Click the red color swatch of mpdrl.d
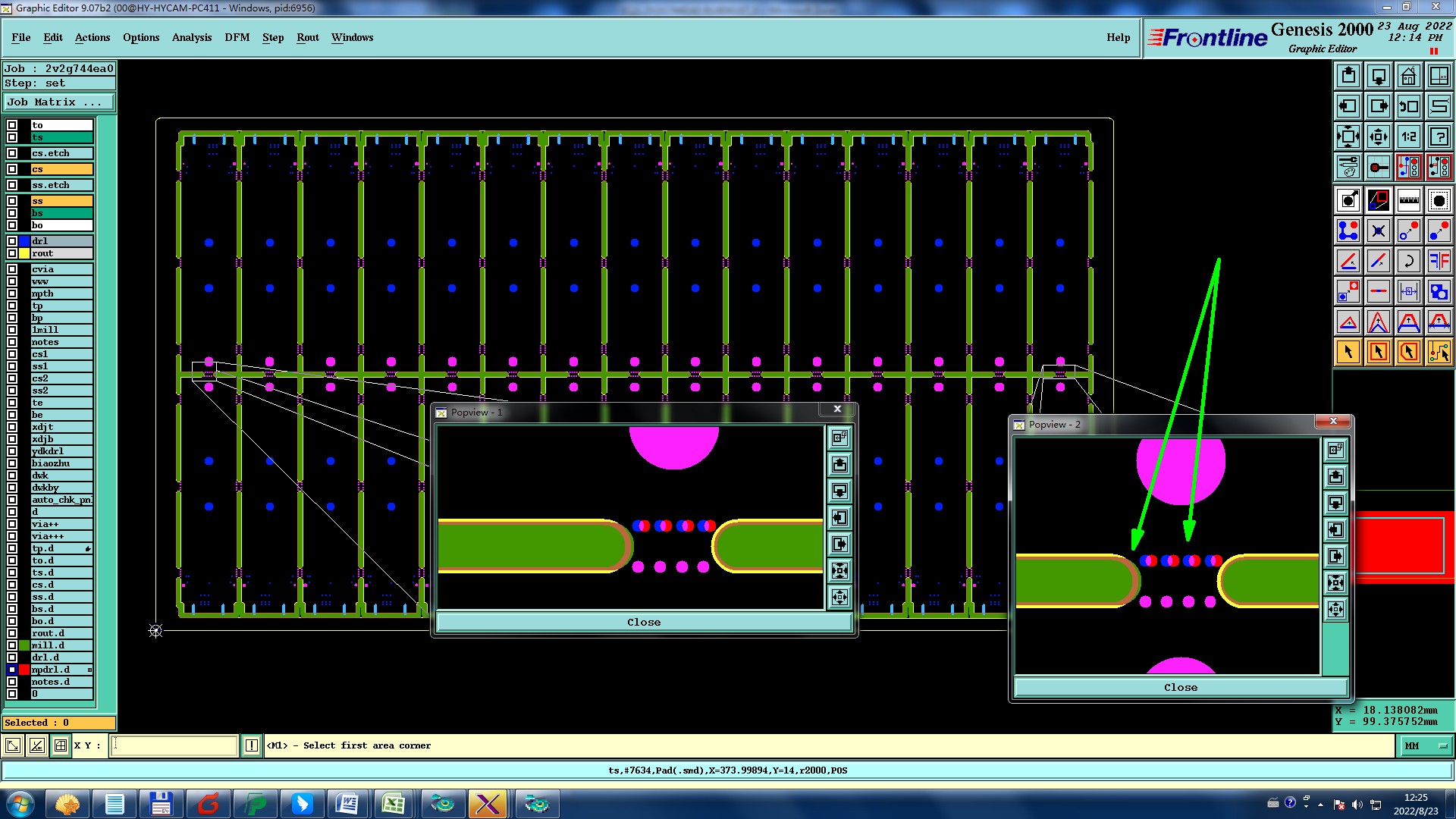This screenshot has height=819, width=1456. click(24, 670)
